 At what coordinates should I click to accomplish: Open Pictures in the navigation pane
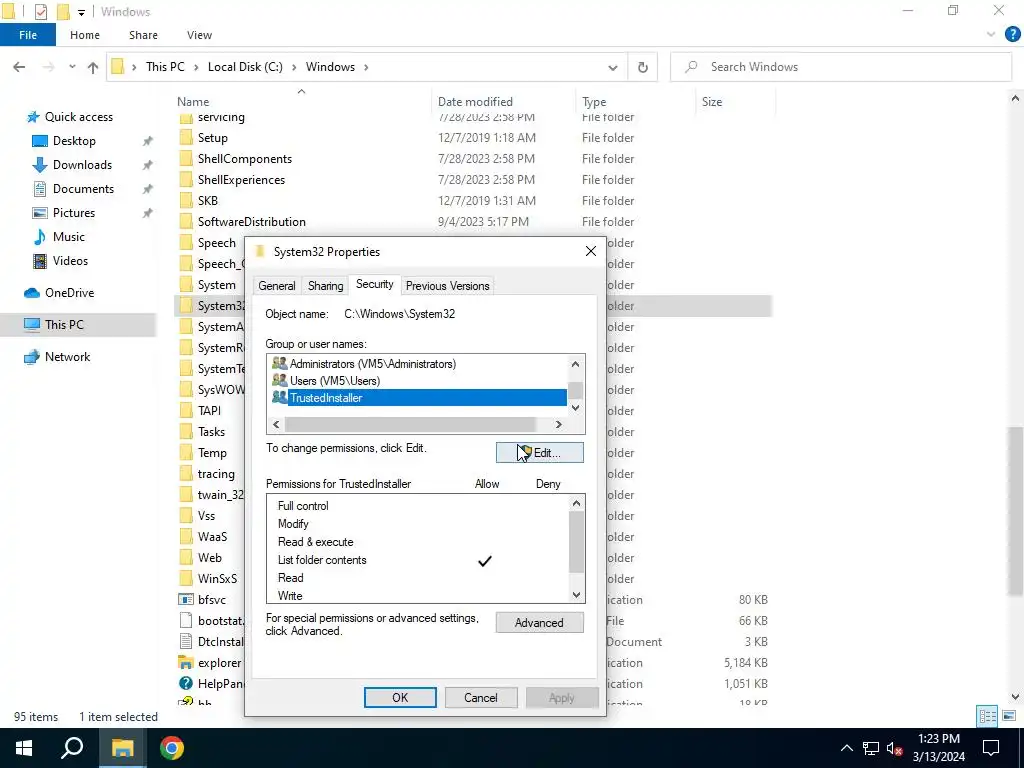pos(74,213)
